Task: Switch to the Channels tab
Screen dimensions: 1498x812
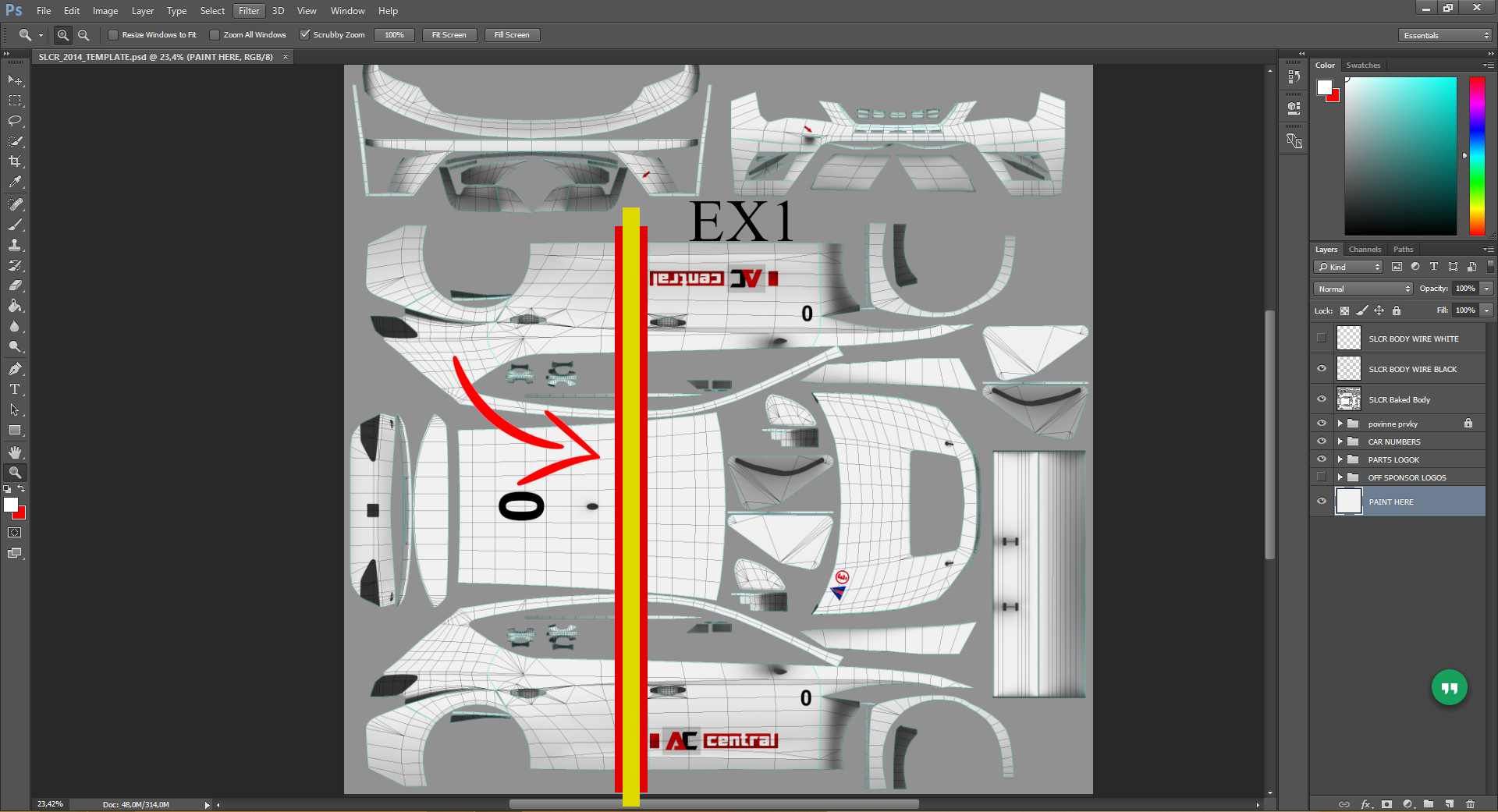Action: click(1365, 250)
